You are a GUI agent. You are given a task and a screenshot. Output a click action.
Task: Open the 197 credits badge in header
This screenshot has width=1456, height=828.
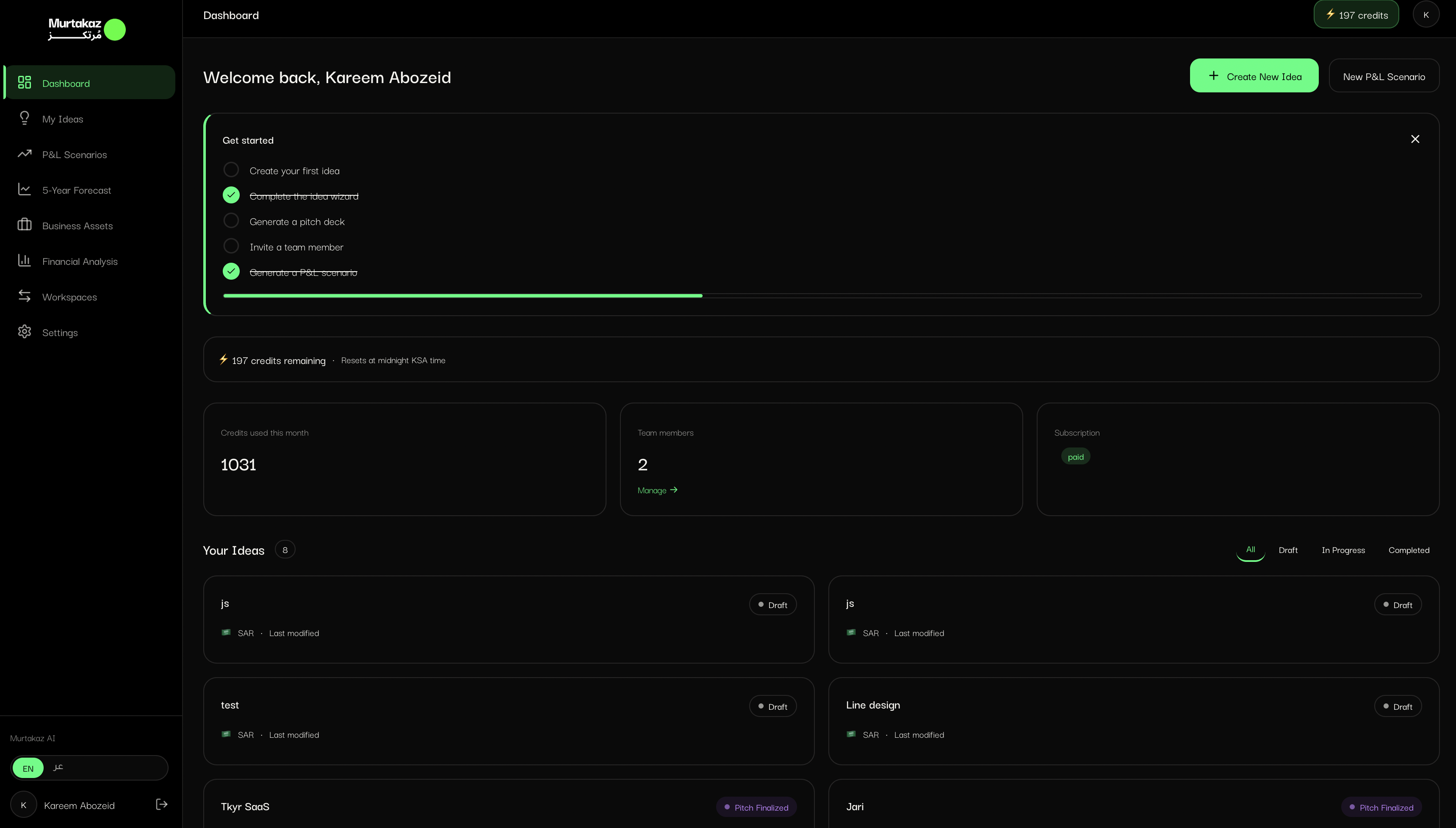pyautogui.click(x=1356, y=15)
